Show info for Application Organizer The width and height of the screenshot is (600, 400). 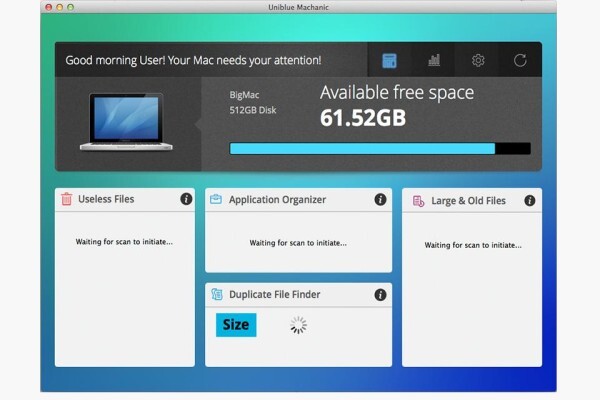(x=380, y=199)
